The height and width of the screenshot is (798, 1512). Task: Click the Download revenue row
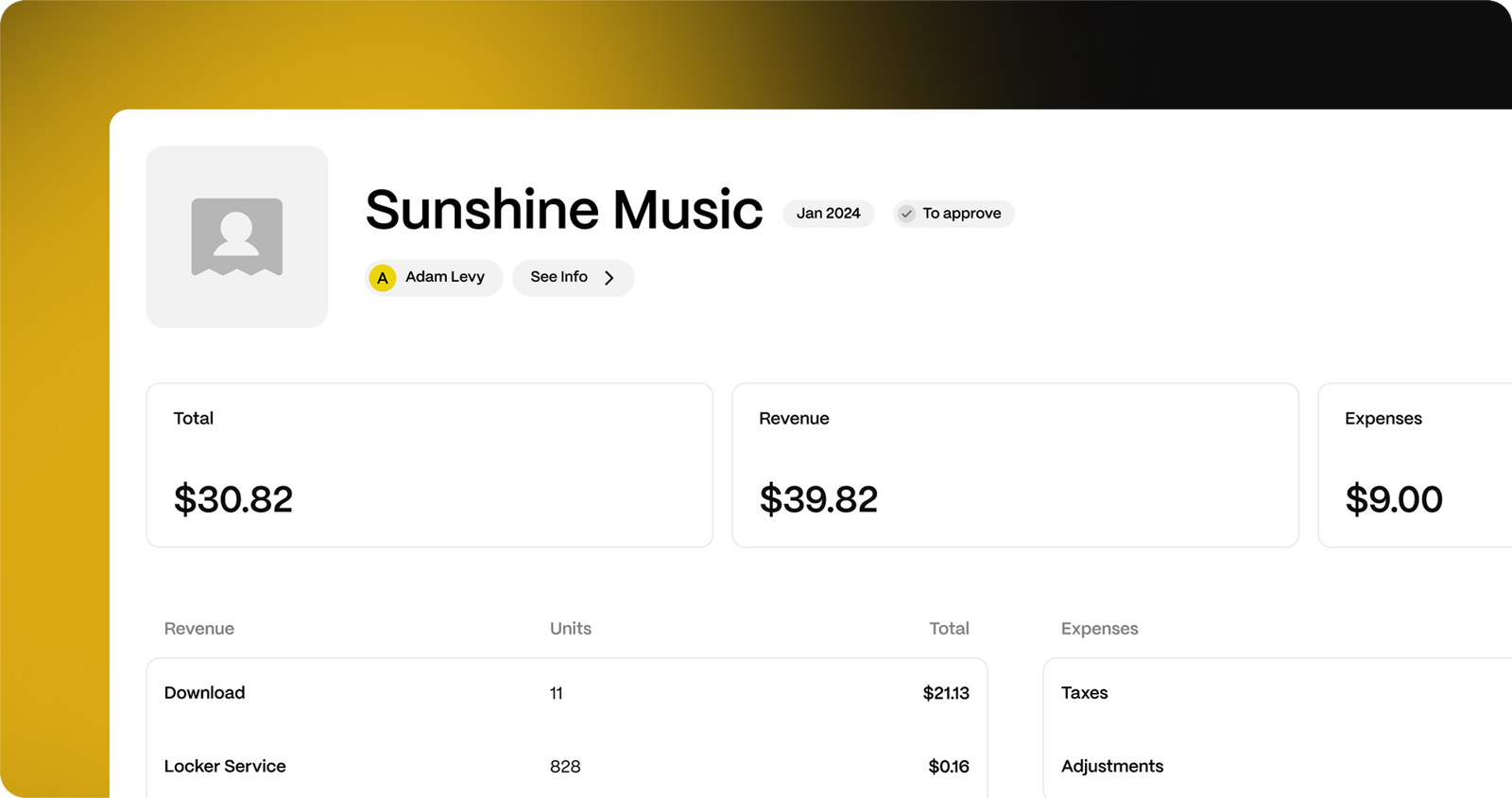click(566, 693)
